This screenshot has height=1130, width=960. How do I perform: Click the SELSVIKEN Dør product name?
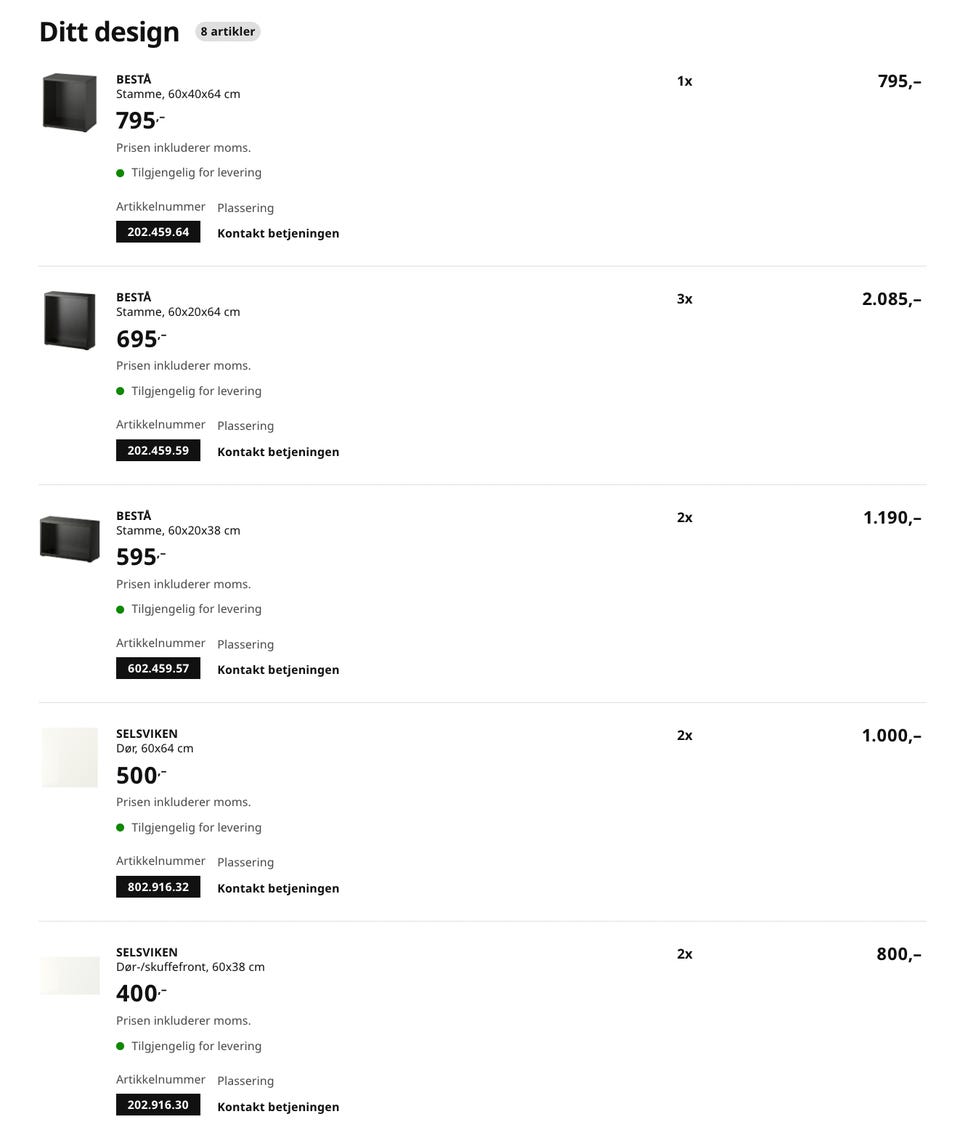(146, 734)
